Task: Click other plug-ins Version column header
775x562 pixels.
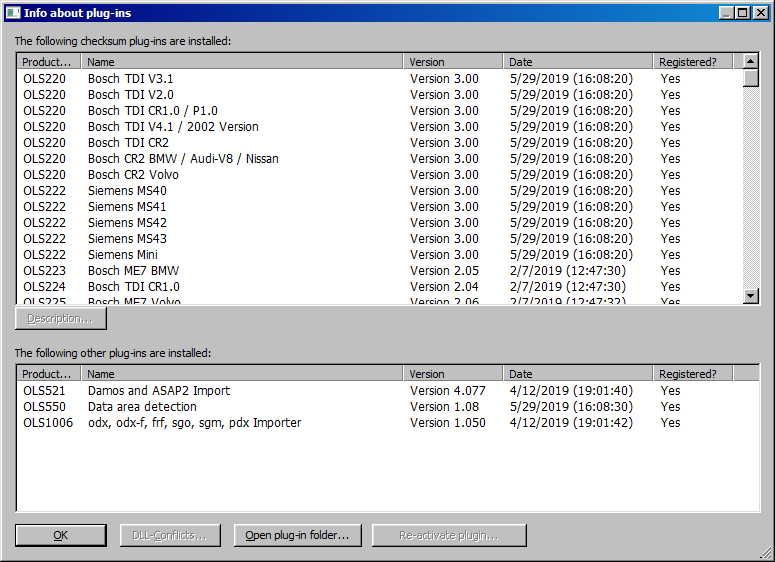Action: pos(453,374)
